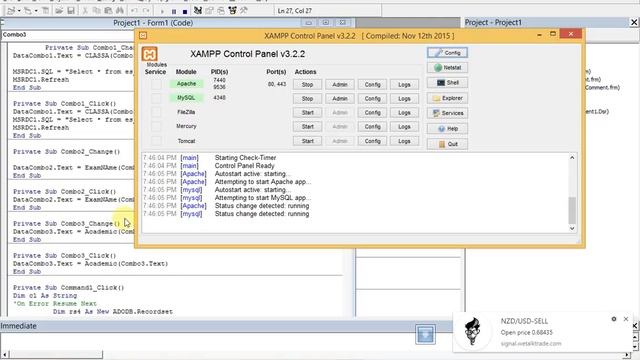Image resolution: width=640 pixels, height=360 pixels.
Task: Open Services from the XAMPP panel
Action: point(447,113)
